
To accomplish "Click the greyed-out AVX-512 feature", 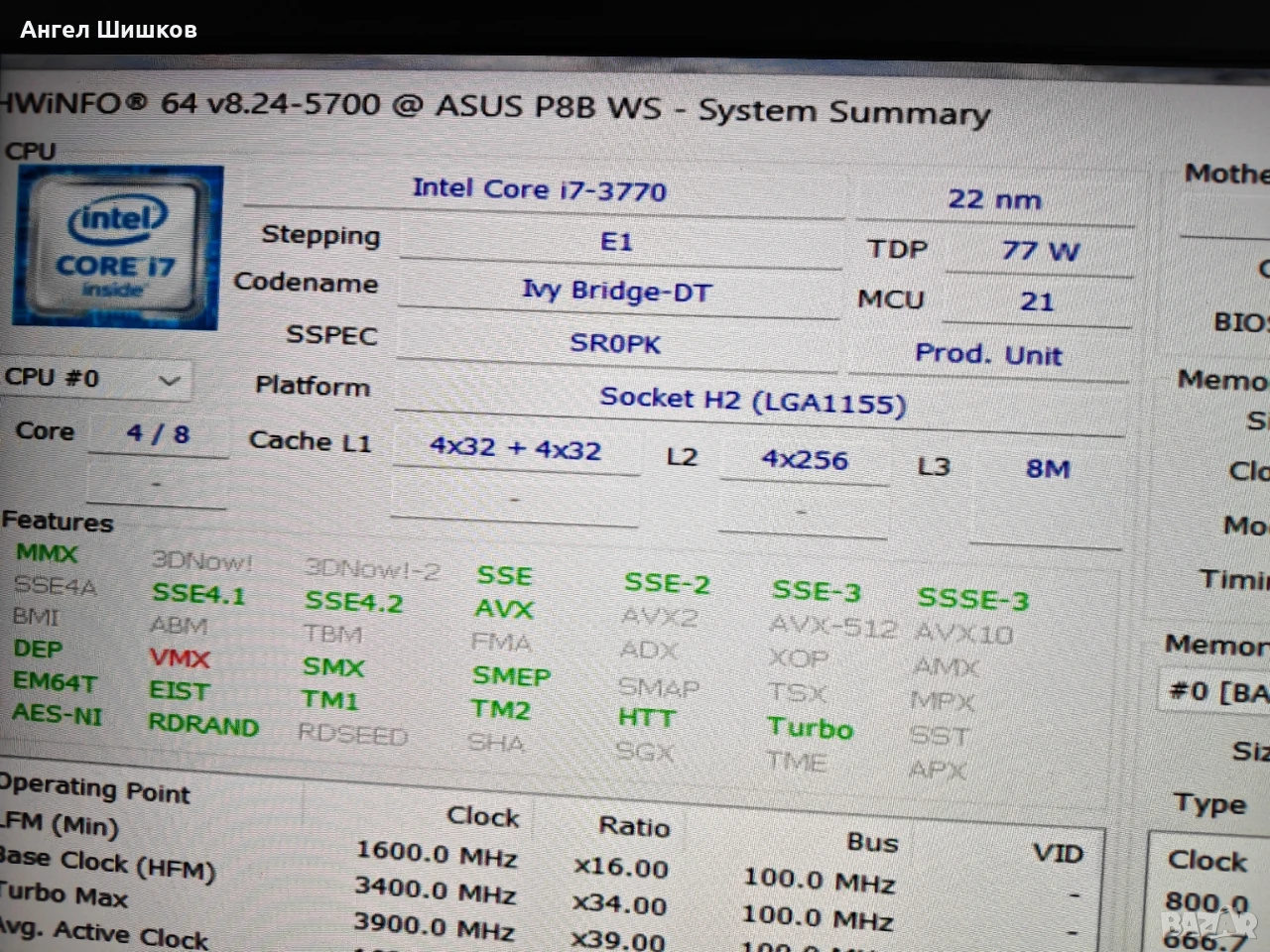I will [x=833, y=627].
